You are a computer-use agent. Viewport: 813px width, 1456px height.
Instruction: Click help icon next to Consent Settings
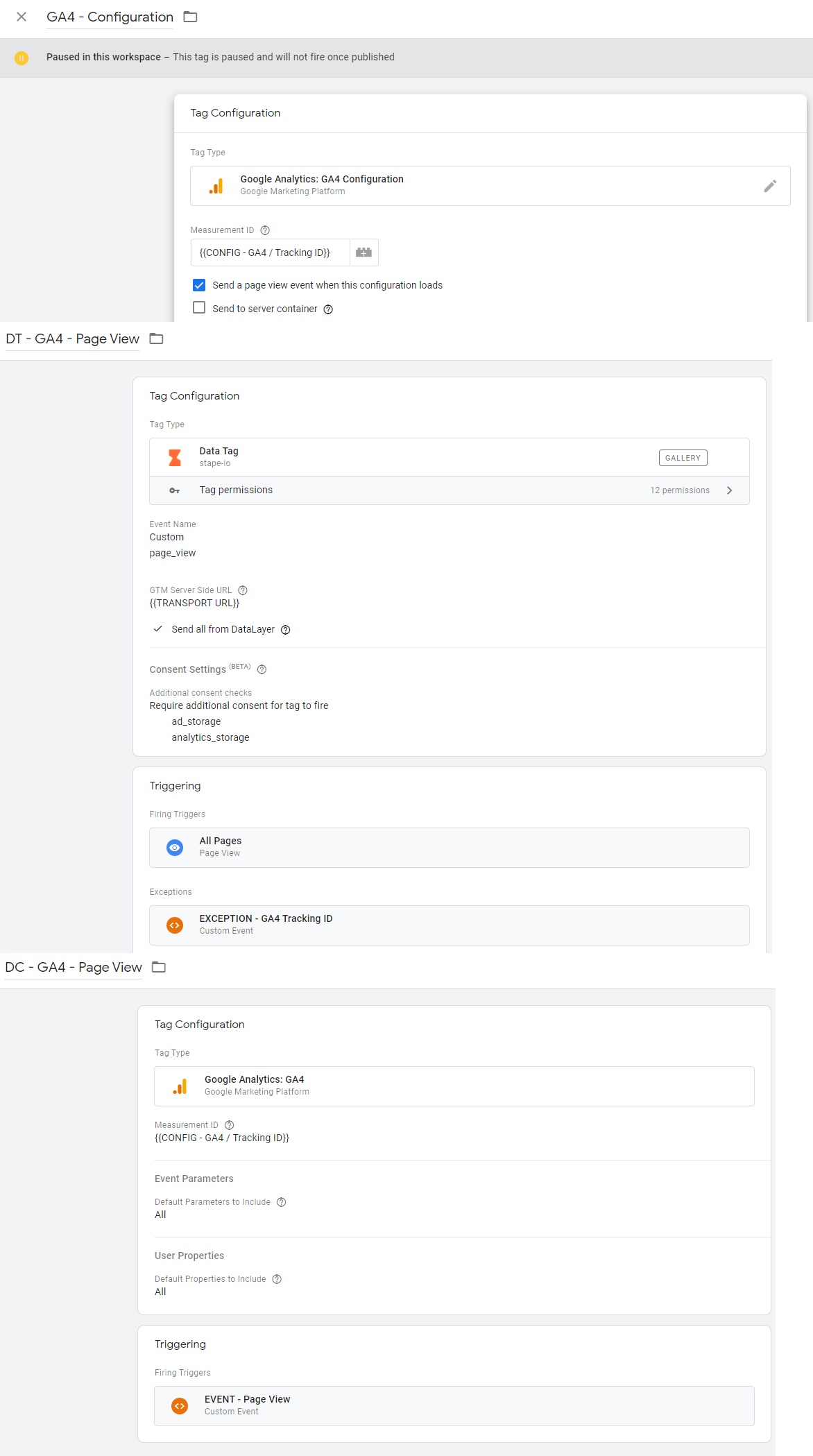(262, 669)
